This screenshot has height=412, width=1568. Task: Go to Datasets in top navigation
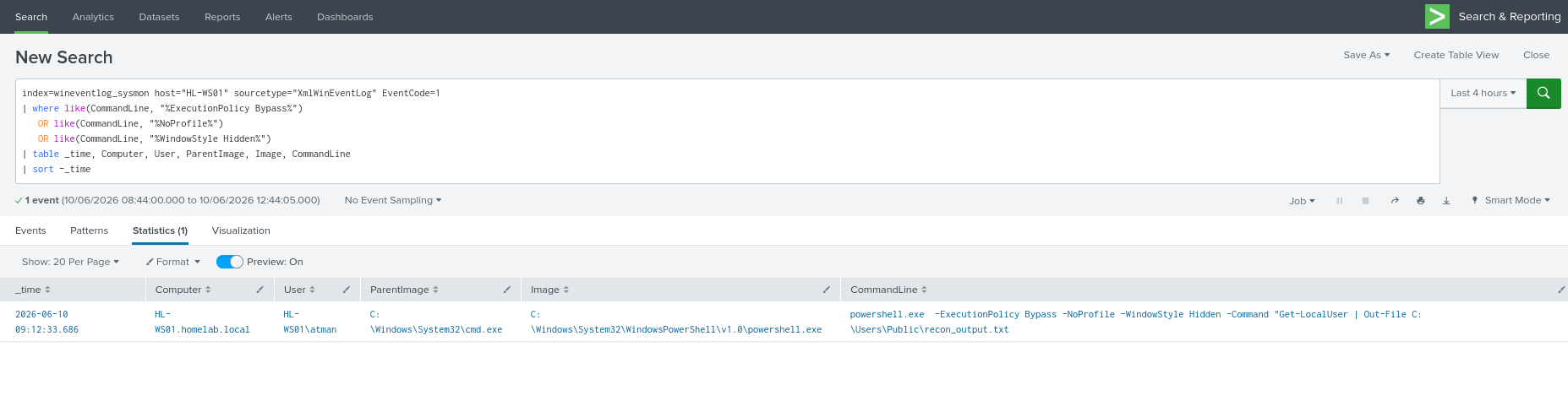tap(159, 17)
